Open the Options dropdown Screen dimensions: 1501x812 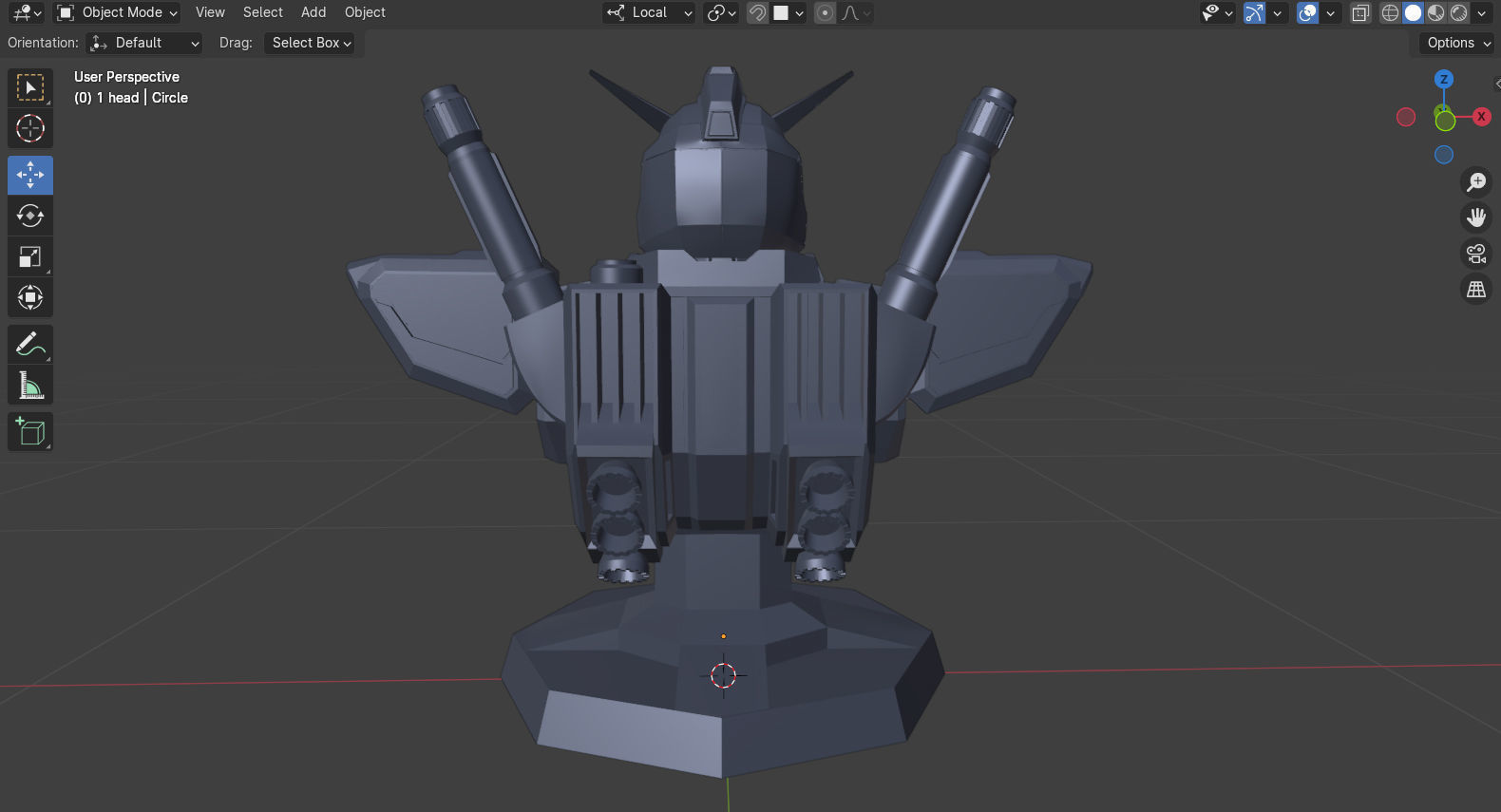1458,43
